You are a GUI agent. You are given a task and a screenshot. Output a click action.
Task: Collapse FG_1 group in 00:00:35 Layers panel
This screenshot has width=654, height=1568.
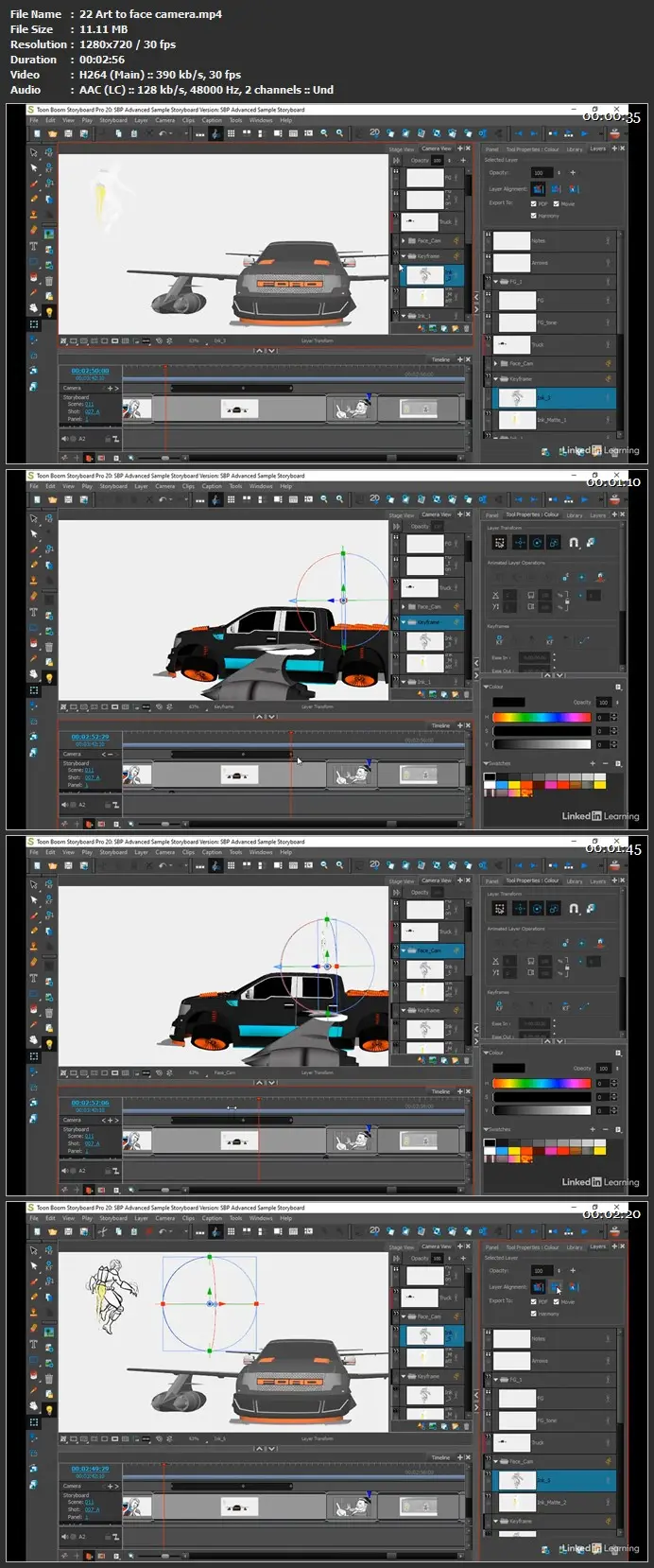(x=496, y=281)
